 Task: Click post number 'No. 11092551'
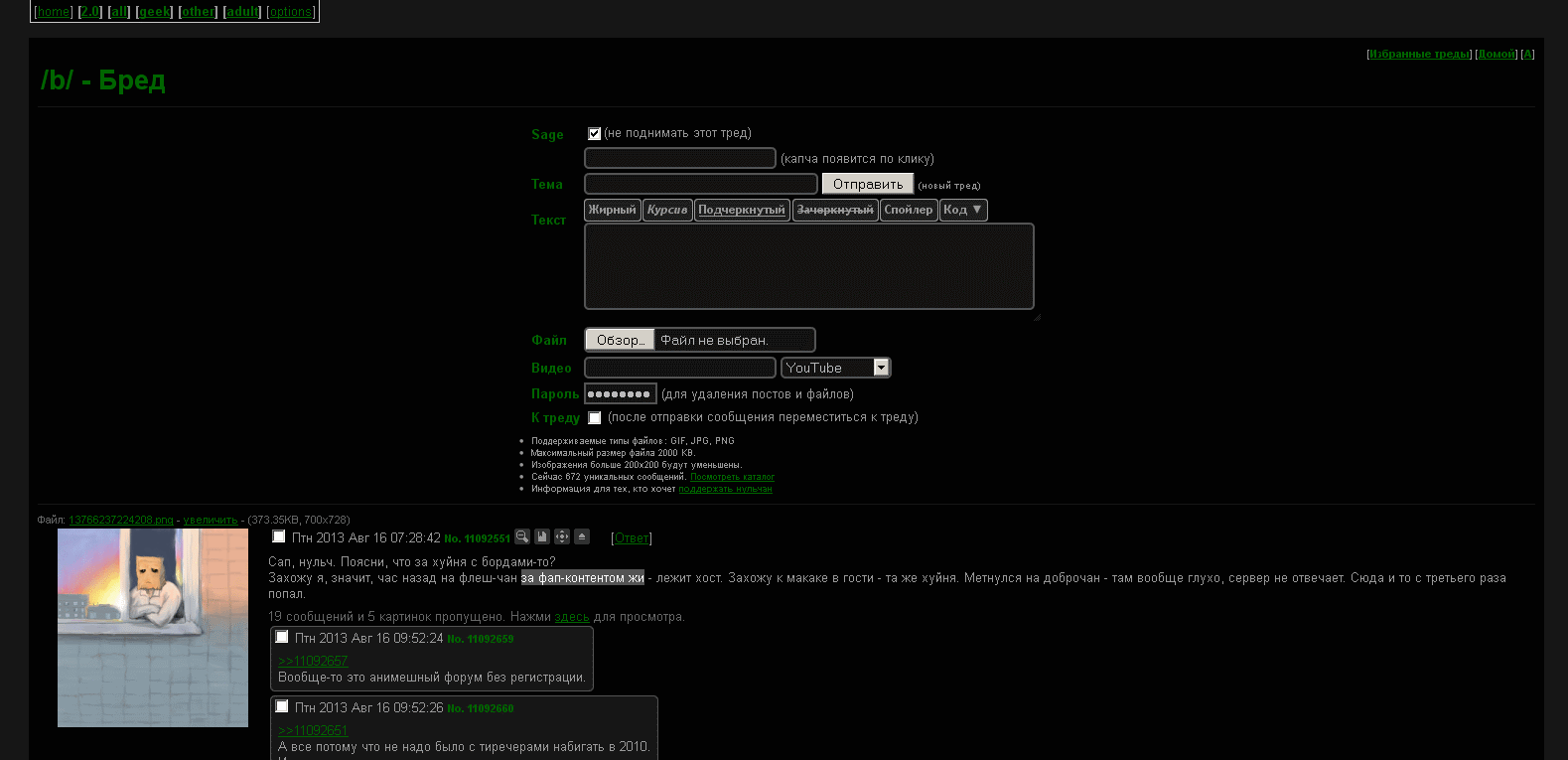point(478,538)
